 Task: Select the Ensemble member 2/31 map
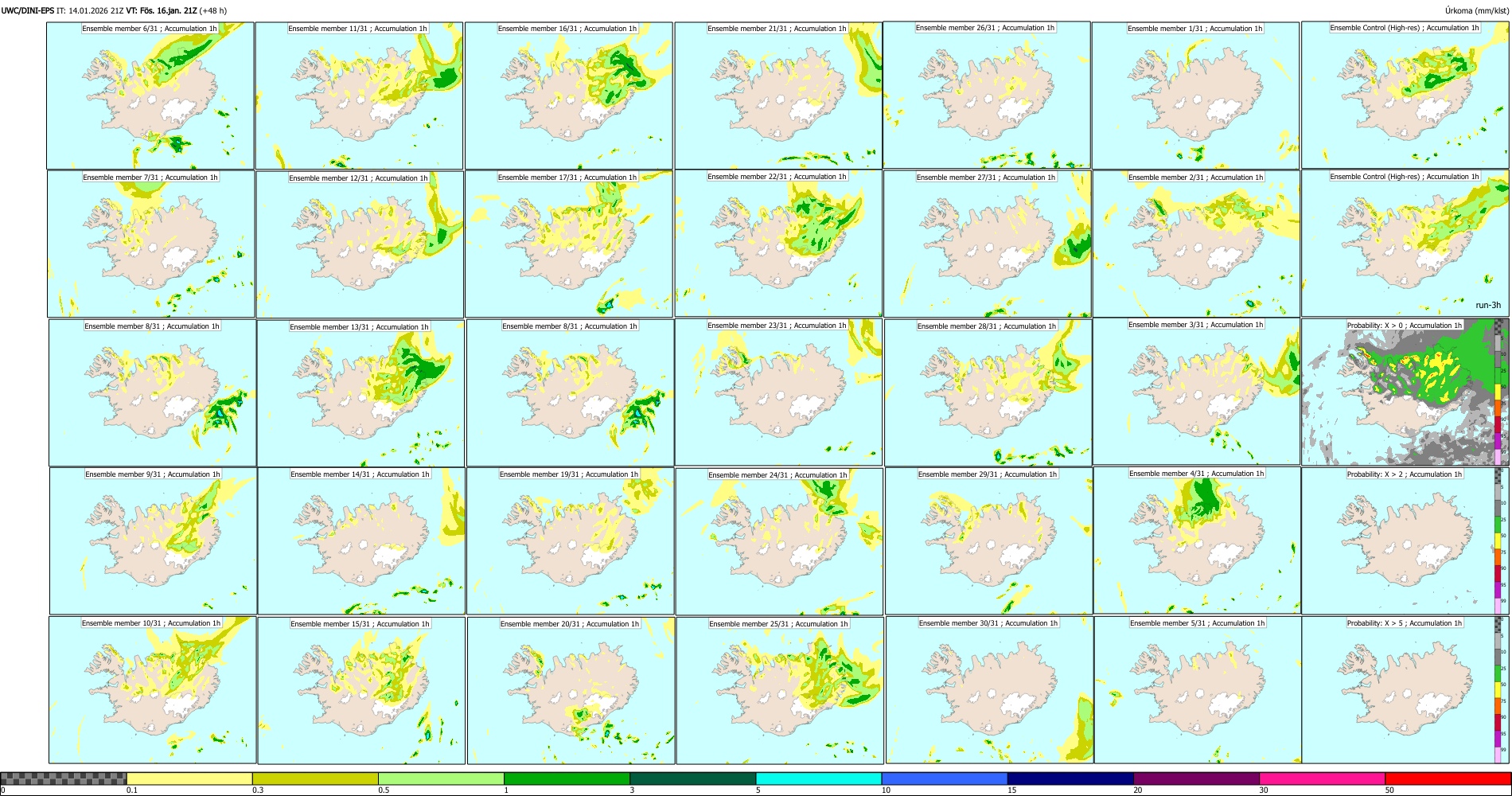click(x=1196, y=244)
